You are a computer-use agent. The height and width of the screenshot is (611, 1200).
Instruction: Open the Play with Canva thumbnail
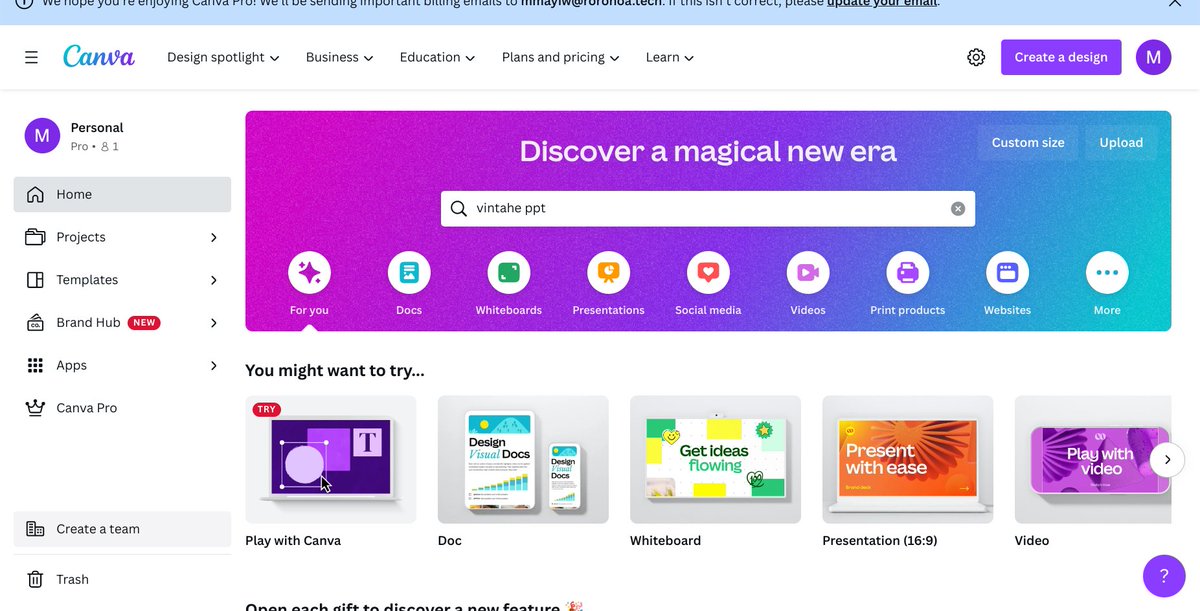[331, 460]
